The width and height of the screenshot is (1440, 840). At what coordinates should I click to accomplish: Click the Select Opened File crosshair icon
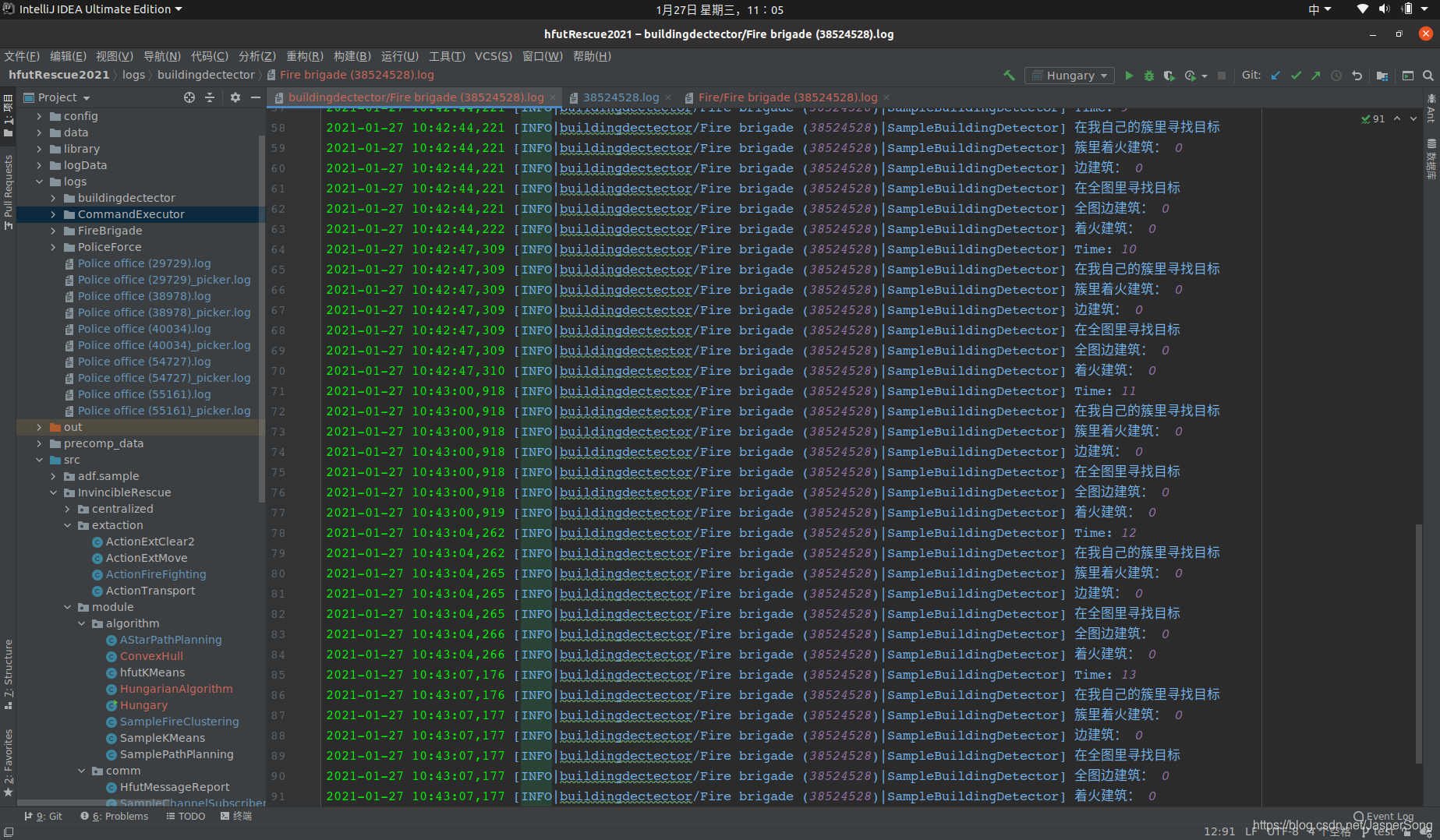(x=189, y=97)
